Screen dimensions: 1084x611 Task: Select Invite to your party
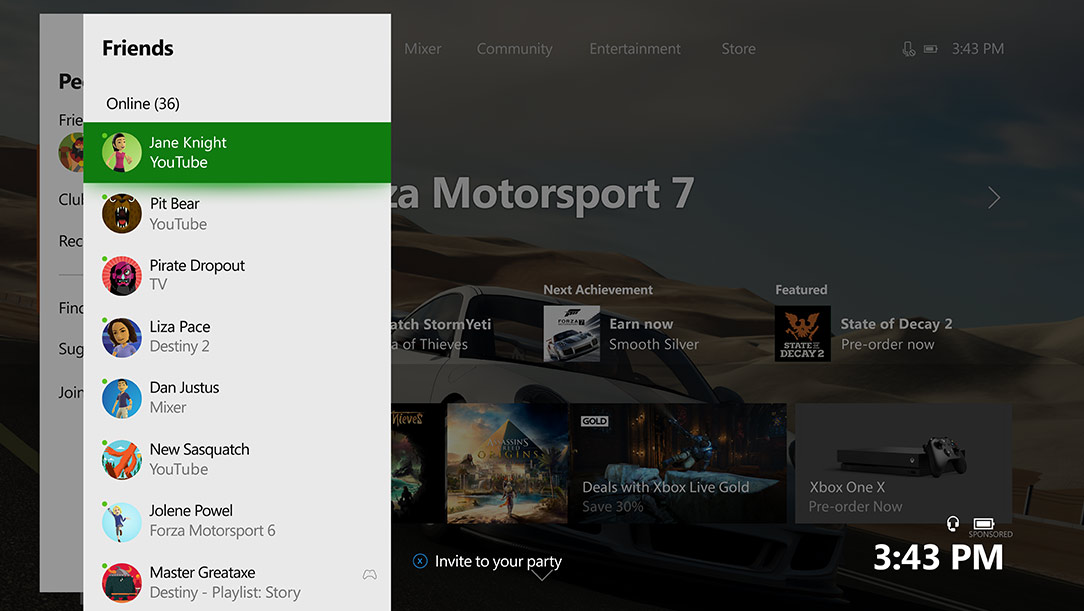pos(498,561)
